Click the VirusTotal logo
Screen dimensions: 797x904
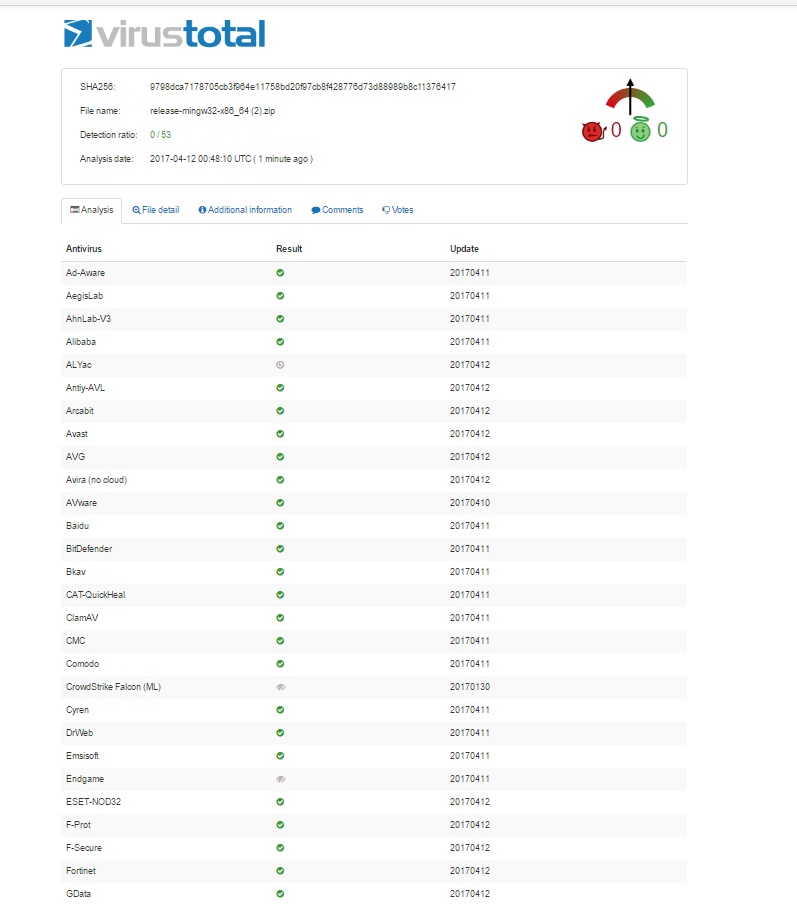tap(164, 34)
